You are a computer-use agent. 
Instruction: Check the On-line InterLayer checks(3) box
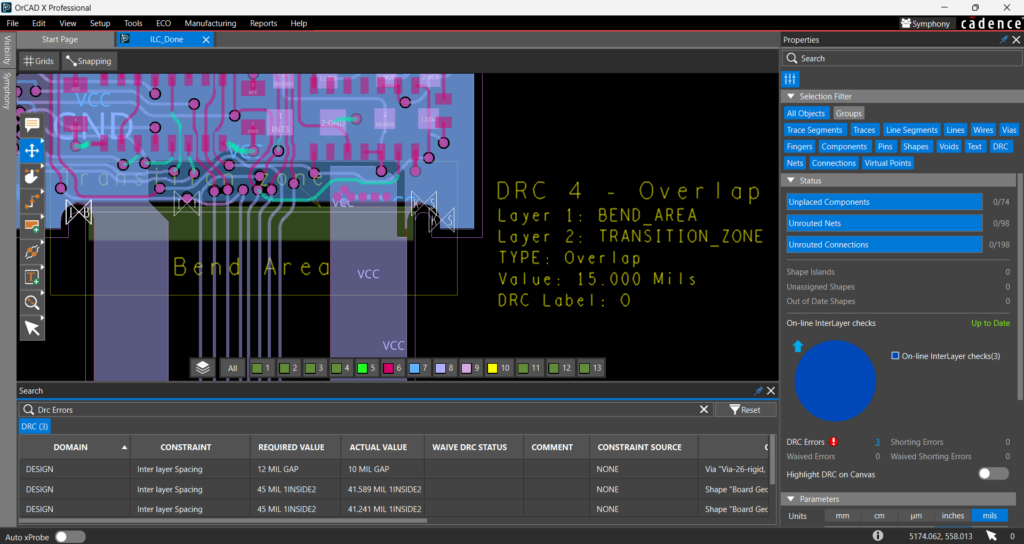[x=895, y=356]
